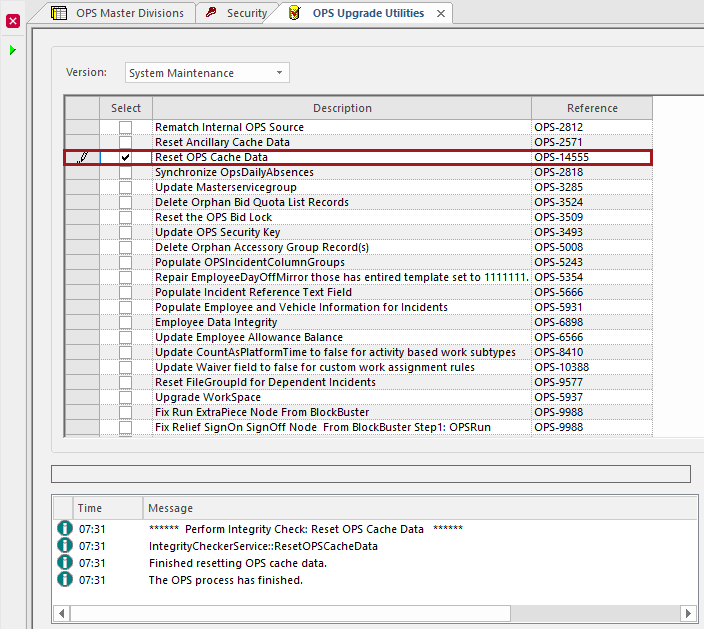Switch to the OPS Master Divisions tab
Viewport: 704px width, 629px height.
129,13
